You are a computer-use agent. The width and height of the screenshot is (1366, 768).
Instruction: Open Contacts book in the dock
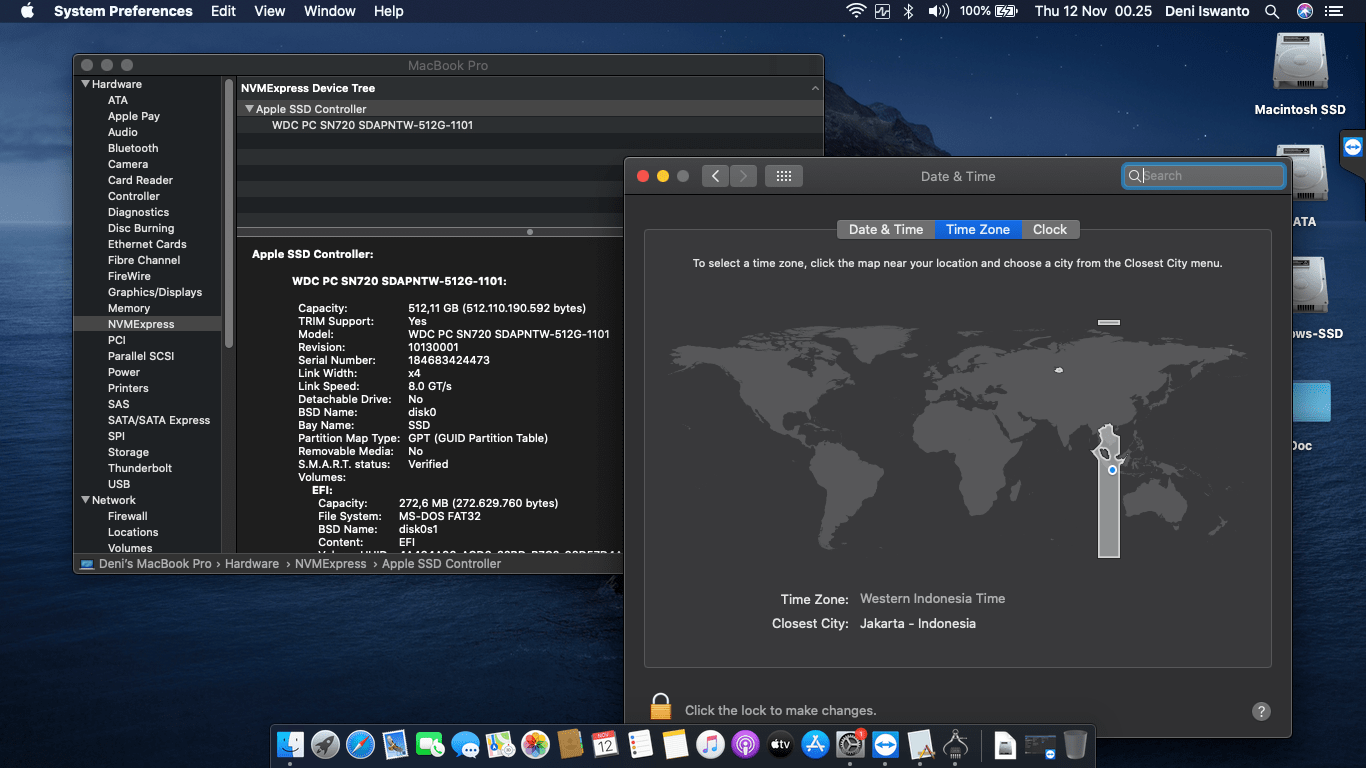570,744
